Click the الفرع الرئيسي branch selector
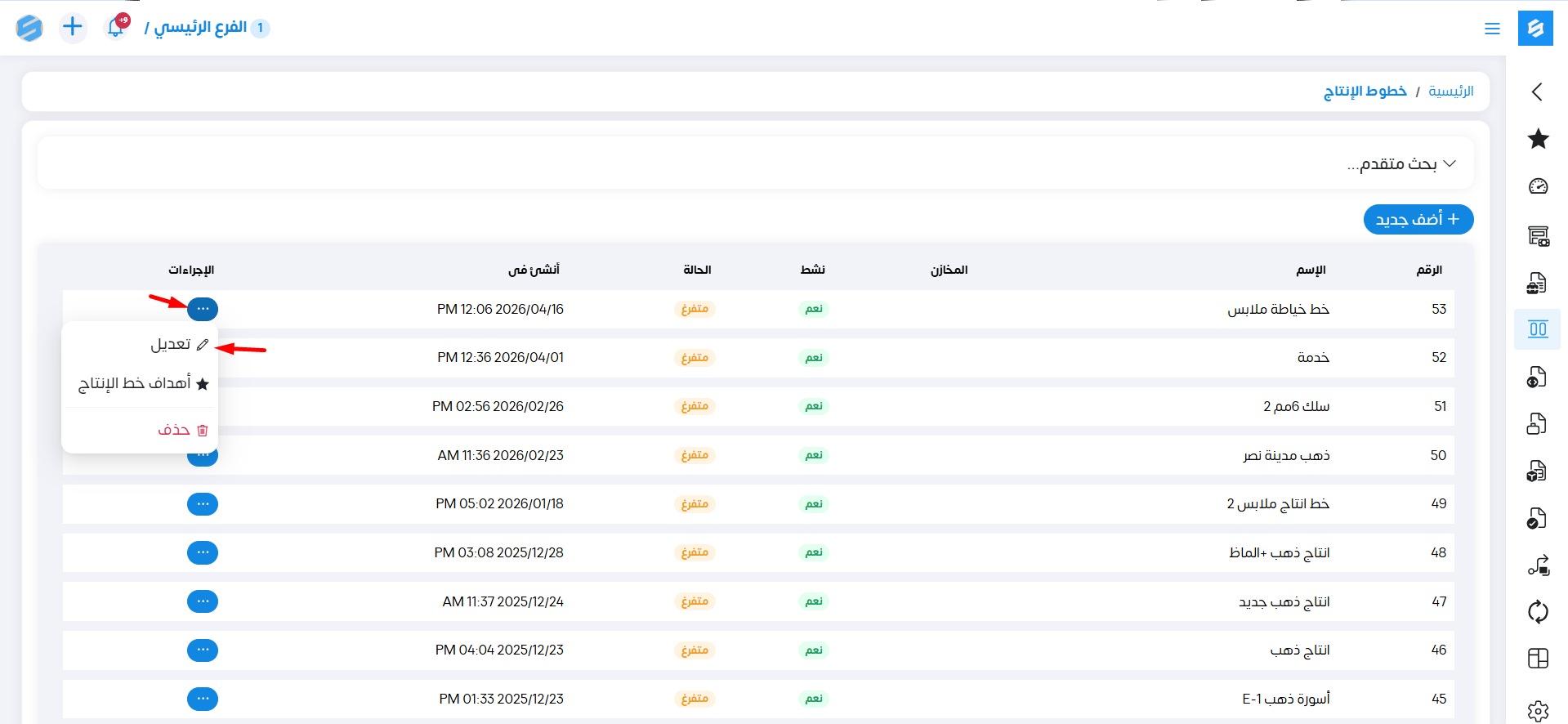The width and height of the screenshot is (1568, 724). click(201, 28)
